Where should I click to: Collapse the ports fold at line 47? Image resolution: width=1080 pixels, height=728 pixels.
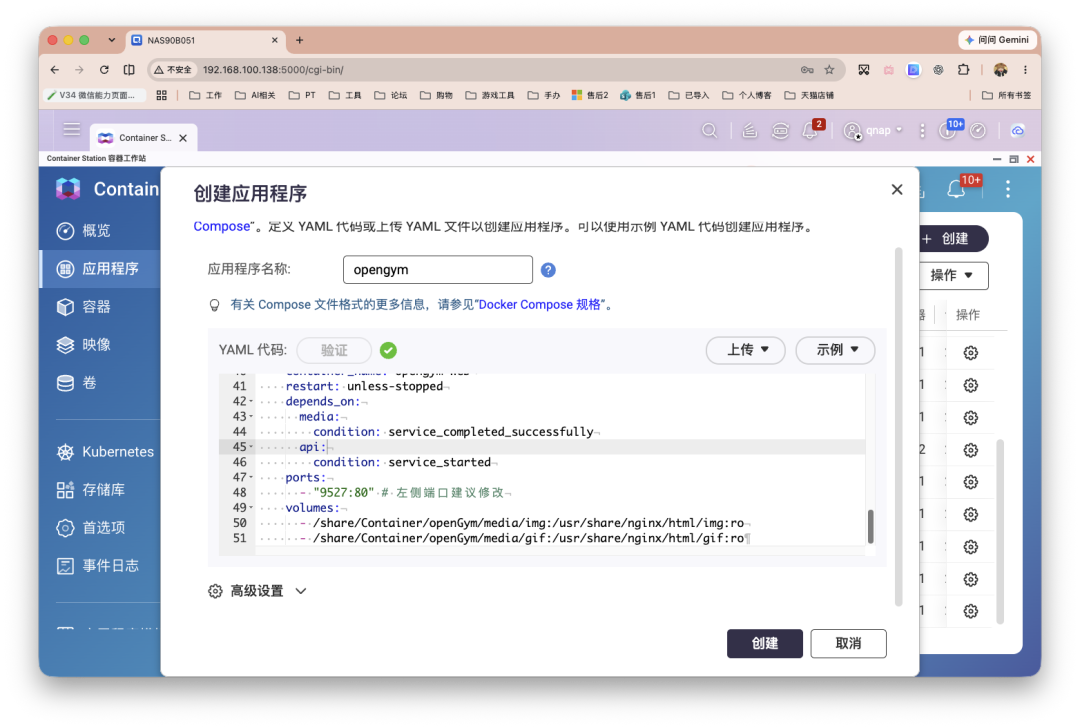[x=251, y=477]
